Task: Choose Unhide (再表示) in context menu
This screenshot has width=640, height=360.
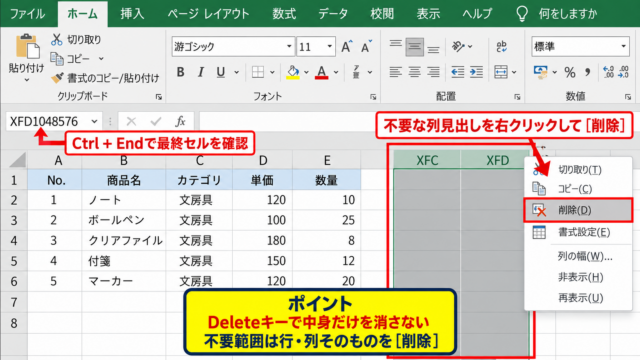Action: [x=578, y=298]
